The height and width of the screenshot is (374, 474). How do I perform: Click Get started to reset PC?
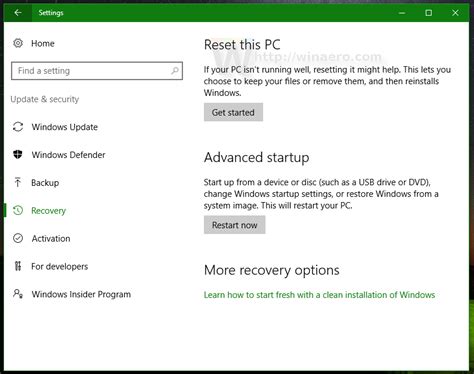click(x=233, y=112)
